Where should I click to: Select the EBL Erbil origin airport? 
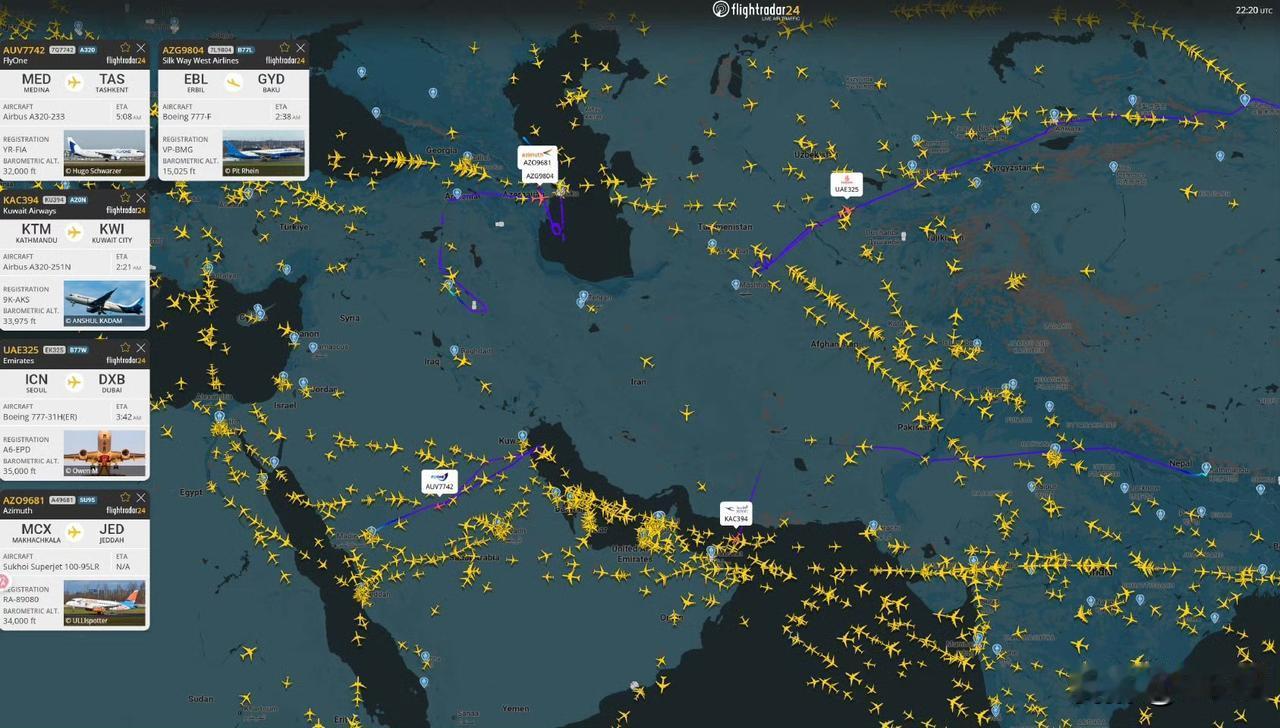point(196,82)
